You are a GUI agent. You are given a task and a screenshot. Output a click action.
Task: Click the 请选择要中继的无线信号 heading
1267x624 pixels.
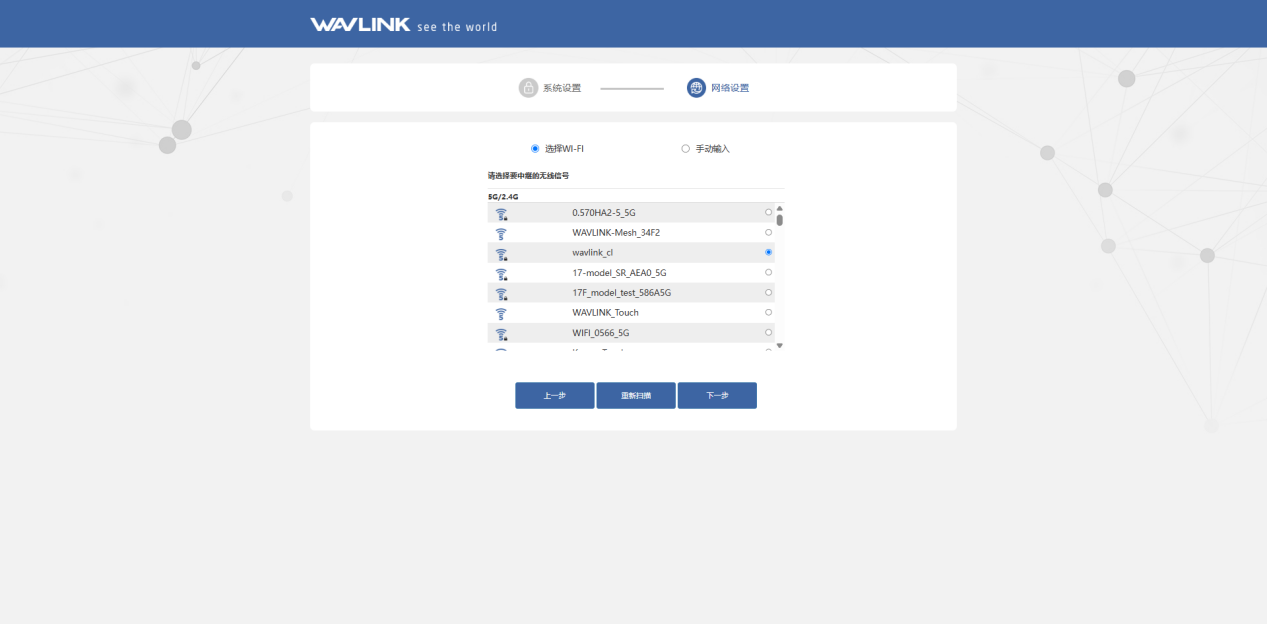click(x=529, y=176)
